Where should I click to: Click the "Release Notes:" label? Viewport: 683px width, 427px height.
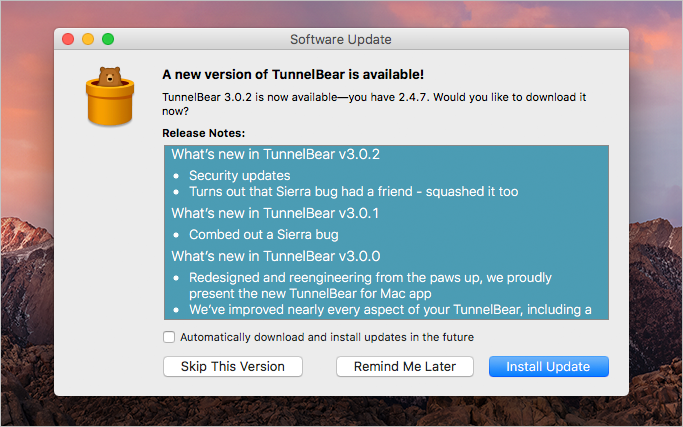coord(203,133)
